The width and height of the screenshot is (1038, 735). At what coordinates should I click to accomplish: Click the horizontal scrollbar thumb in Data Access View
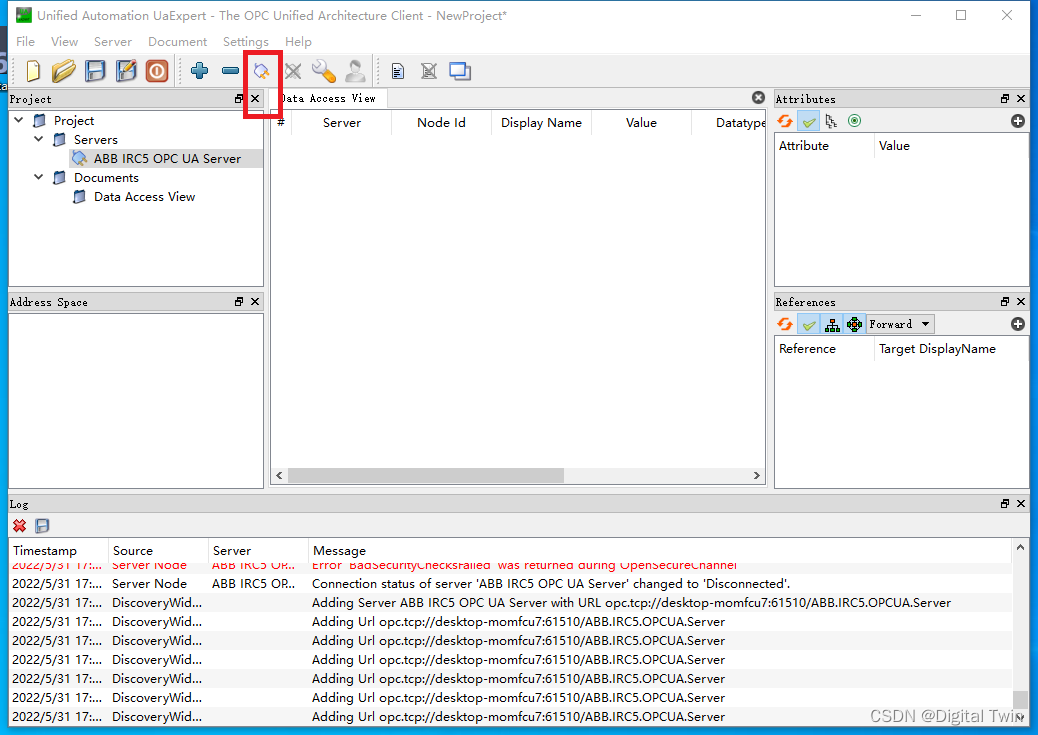426,476
